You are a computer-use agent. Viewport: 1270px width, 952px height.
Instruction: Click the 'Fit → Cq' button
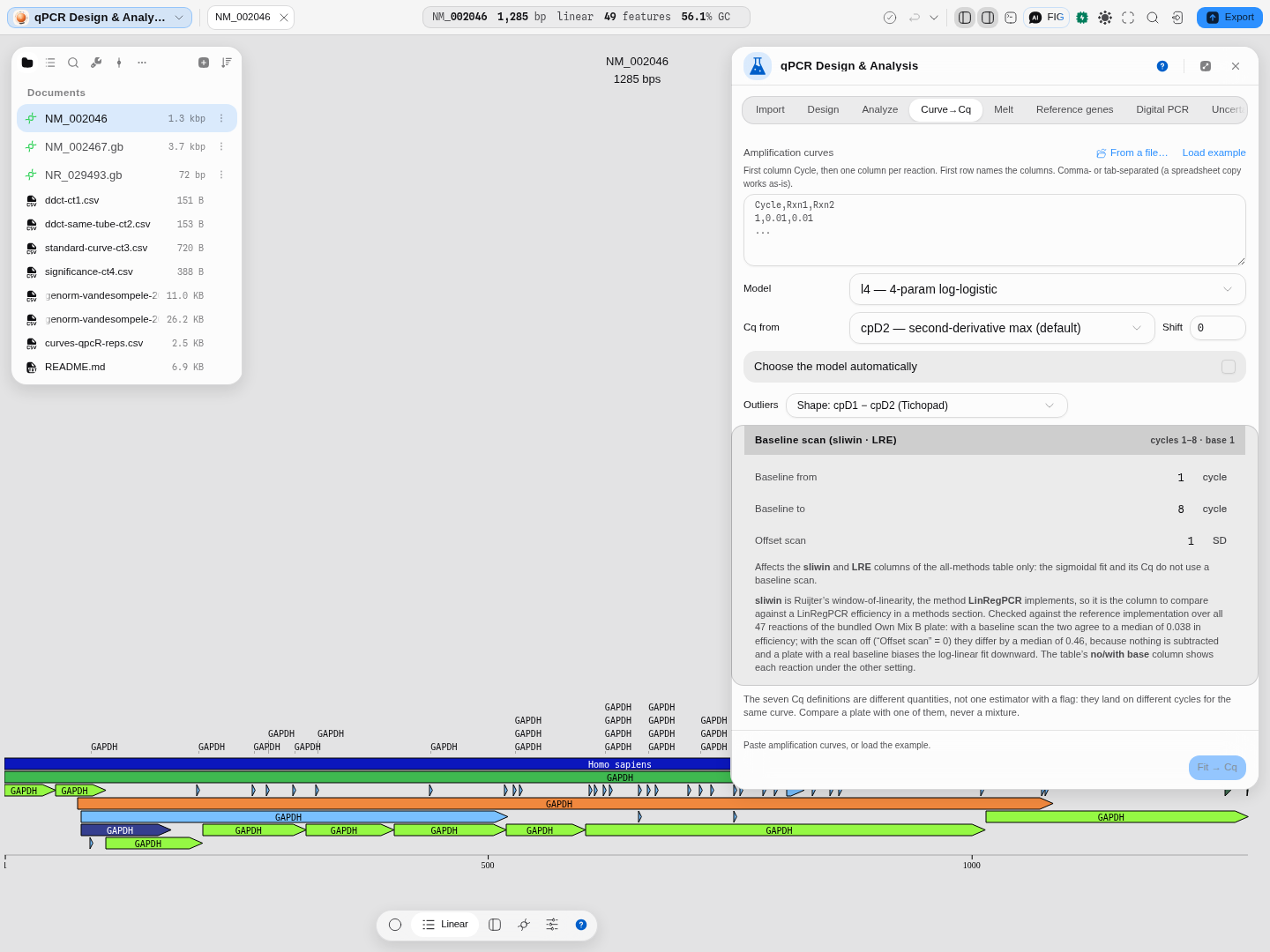[x=1217, y=768]
